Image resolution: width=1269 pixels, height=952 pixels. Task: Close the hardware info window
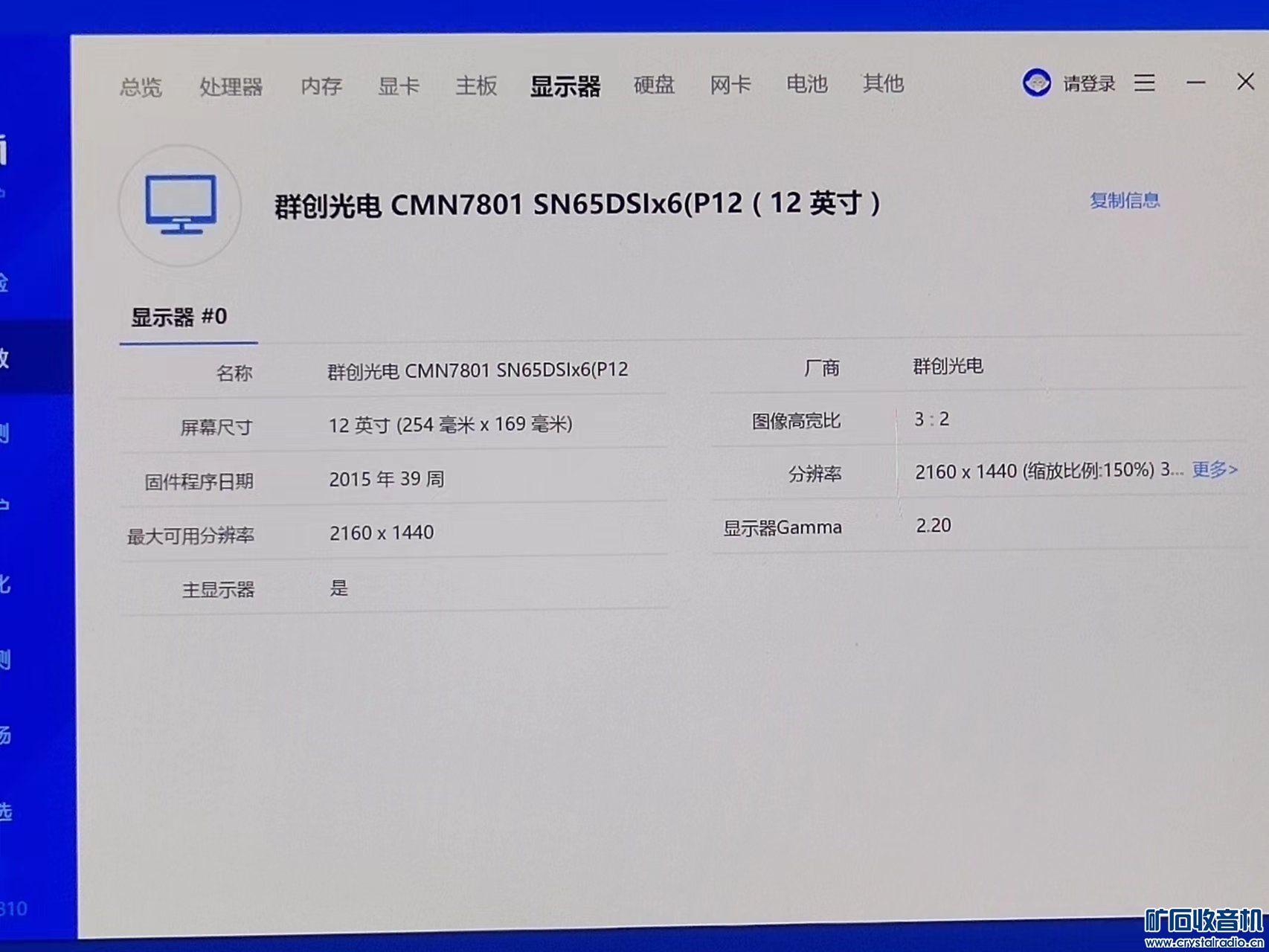(1246, 81)
